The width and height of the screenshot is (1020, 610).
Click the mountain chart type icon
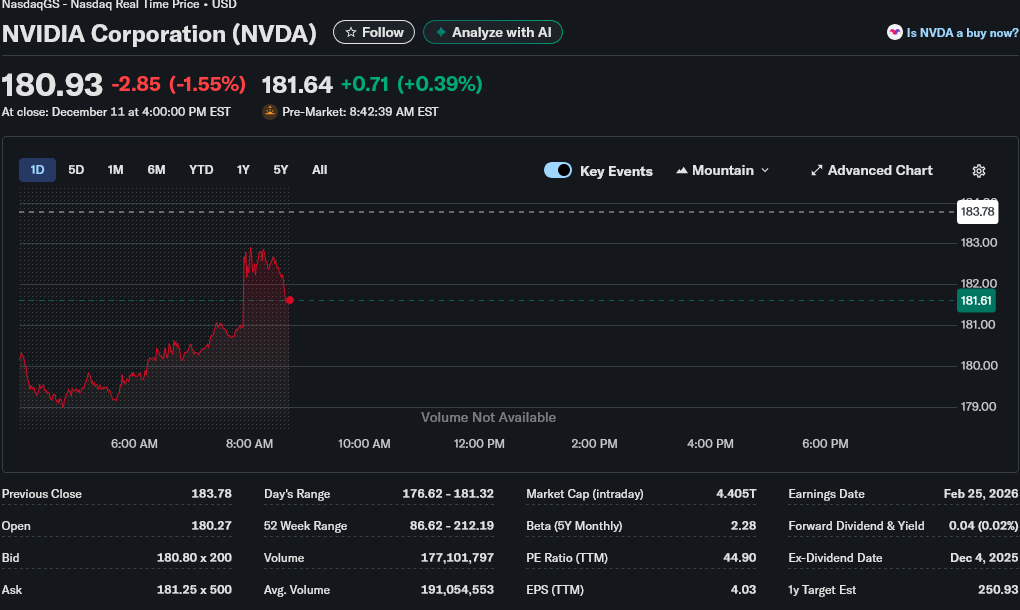tap(681, 170)
